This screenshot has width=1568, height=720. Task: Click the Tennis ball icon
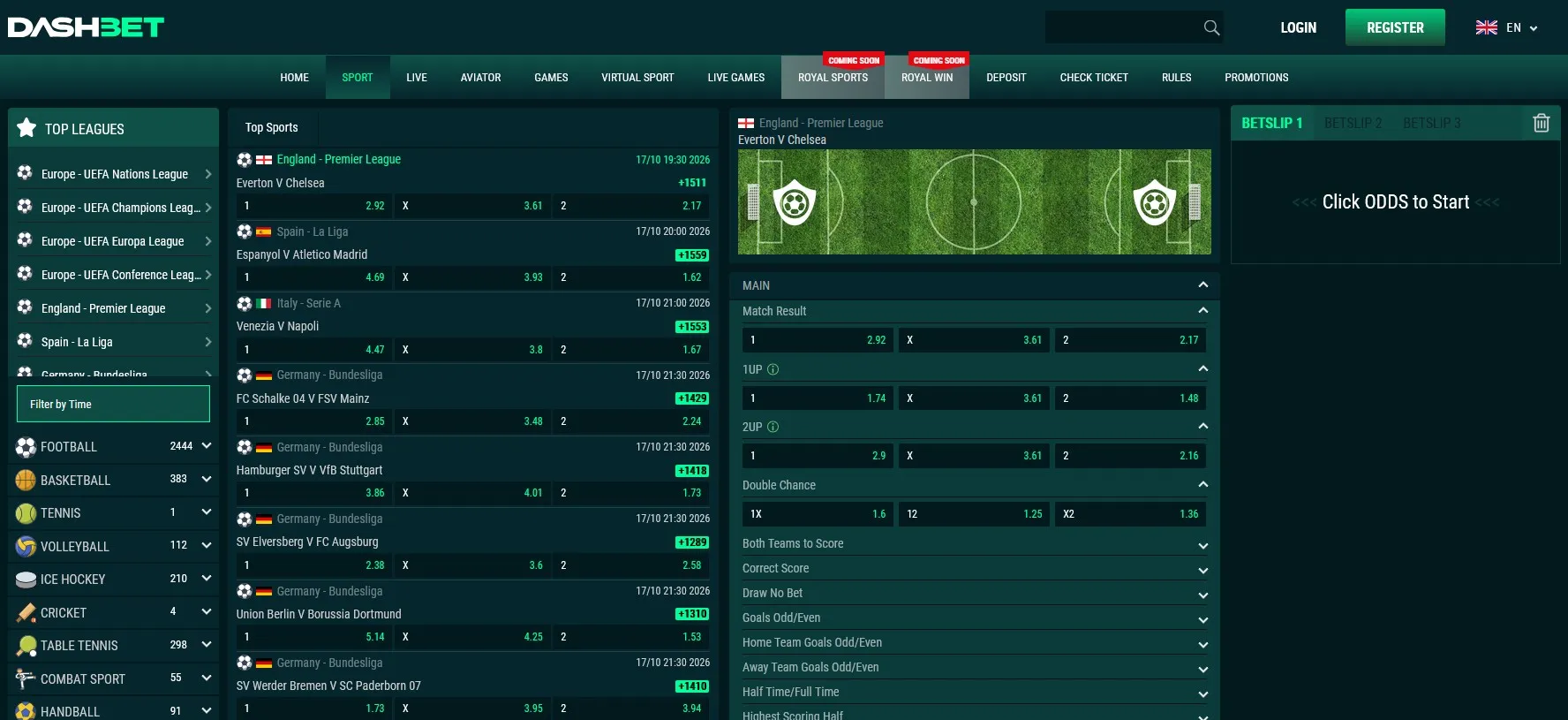point(26,513)
